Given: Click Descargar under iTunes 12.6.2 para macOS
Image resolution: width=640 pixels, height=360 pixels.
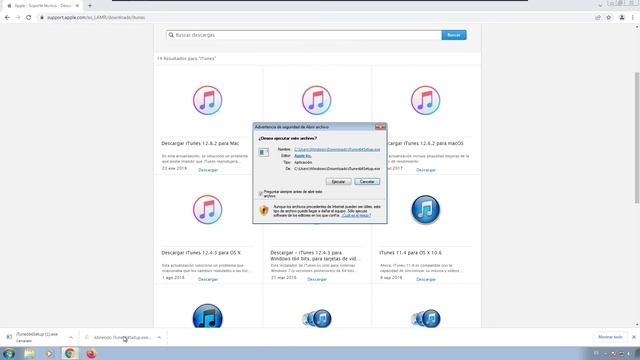Looking at the screenshot, I should coord(426,170).
